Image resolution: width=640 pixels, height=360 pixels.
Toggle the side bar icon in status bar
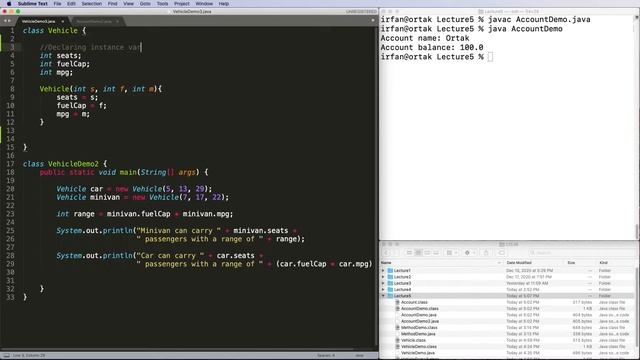[x=6, y=356]
